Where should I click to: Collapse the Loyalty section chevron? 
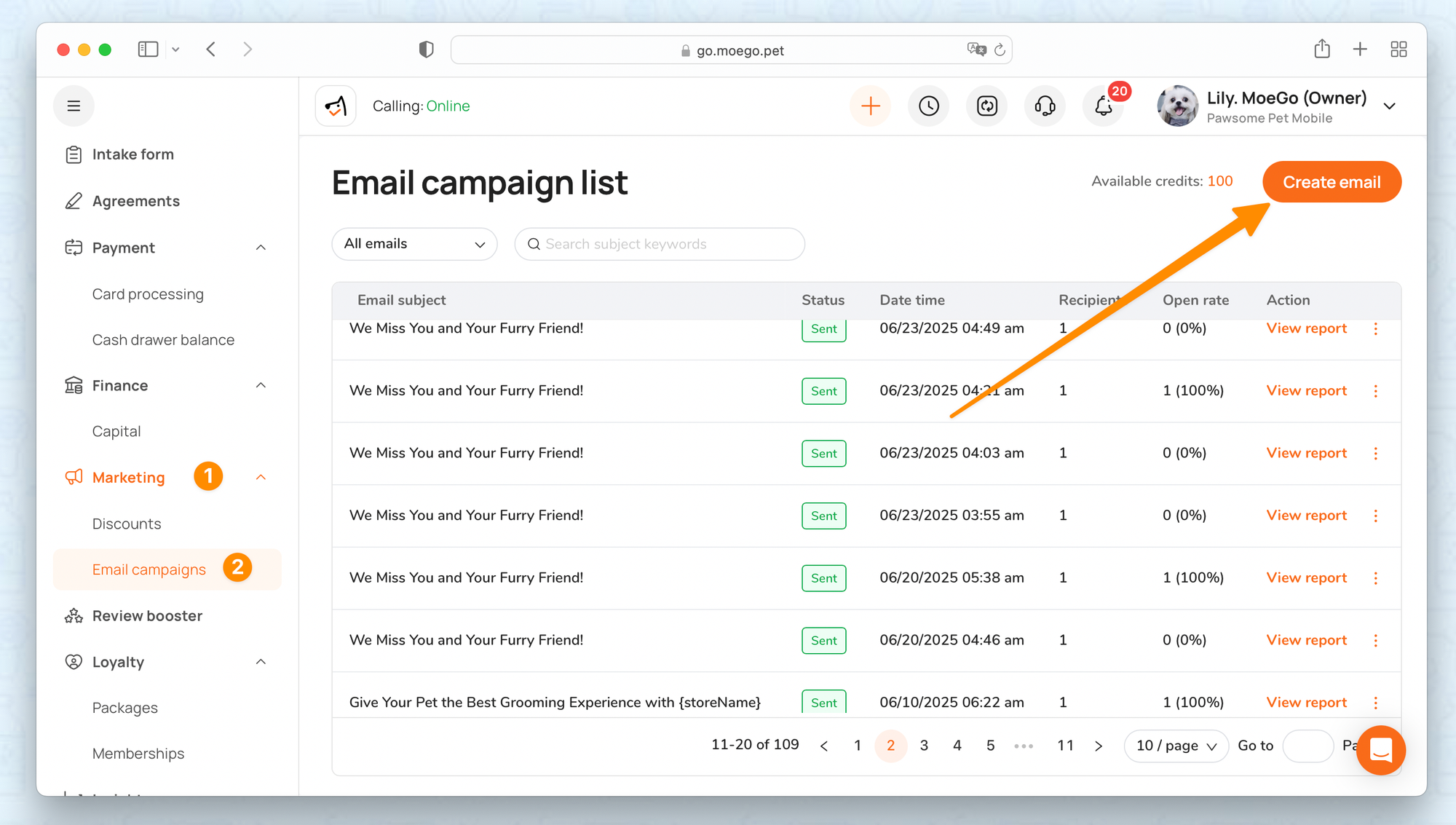click(261, 662)
